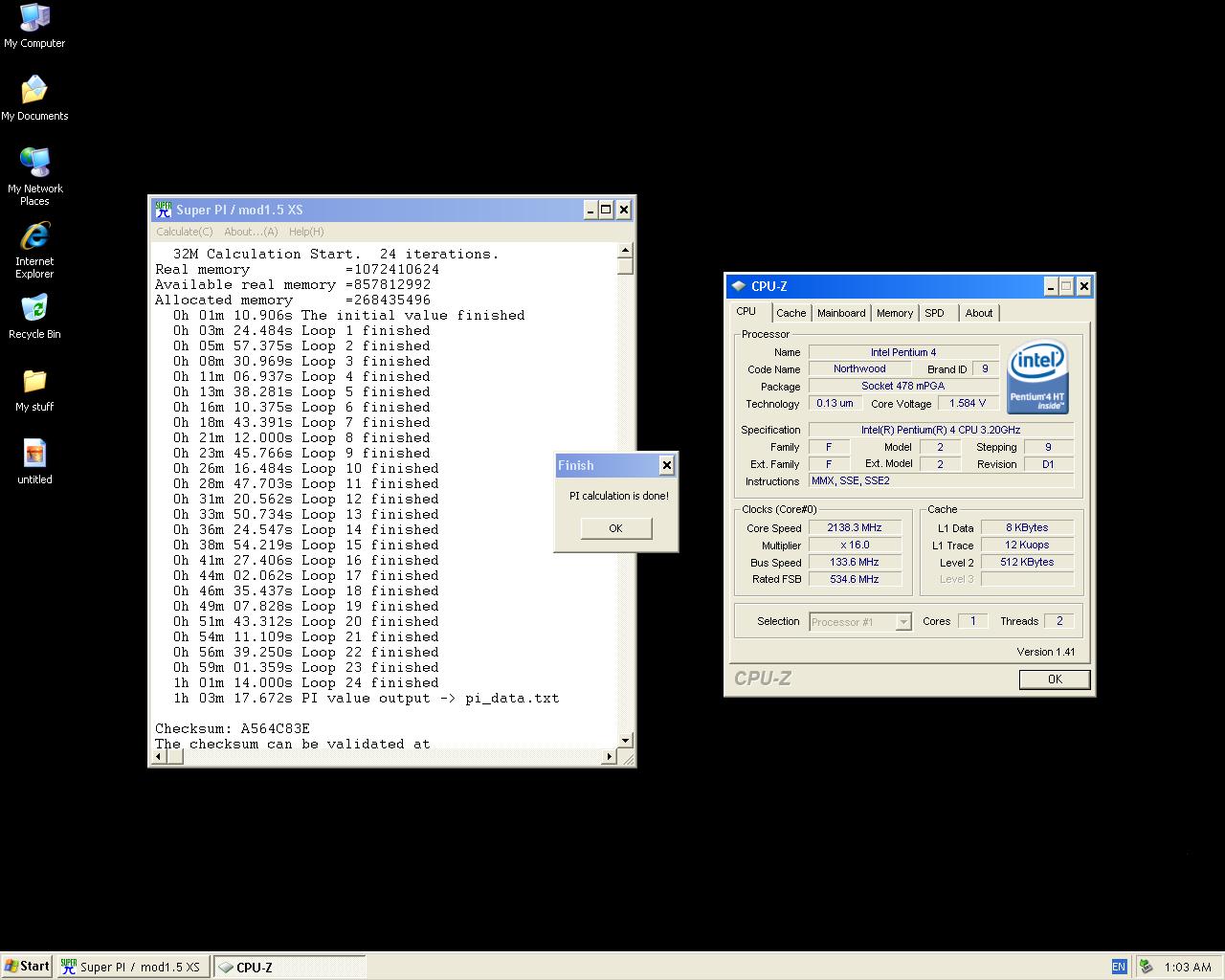Switch to the Mainboard tab
The width and height of the screenshot is (1225, 980).
841,313
